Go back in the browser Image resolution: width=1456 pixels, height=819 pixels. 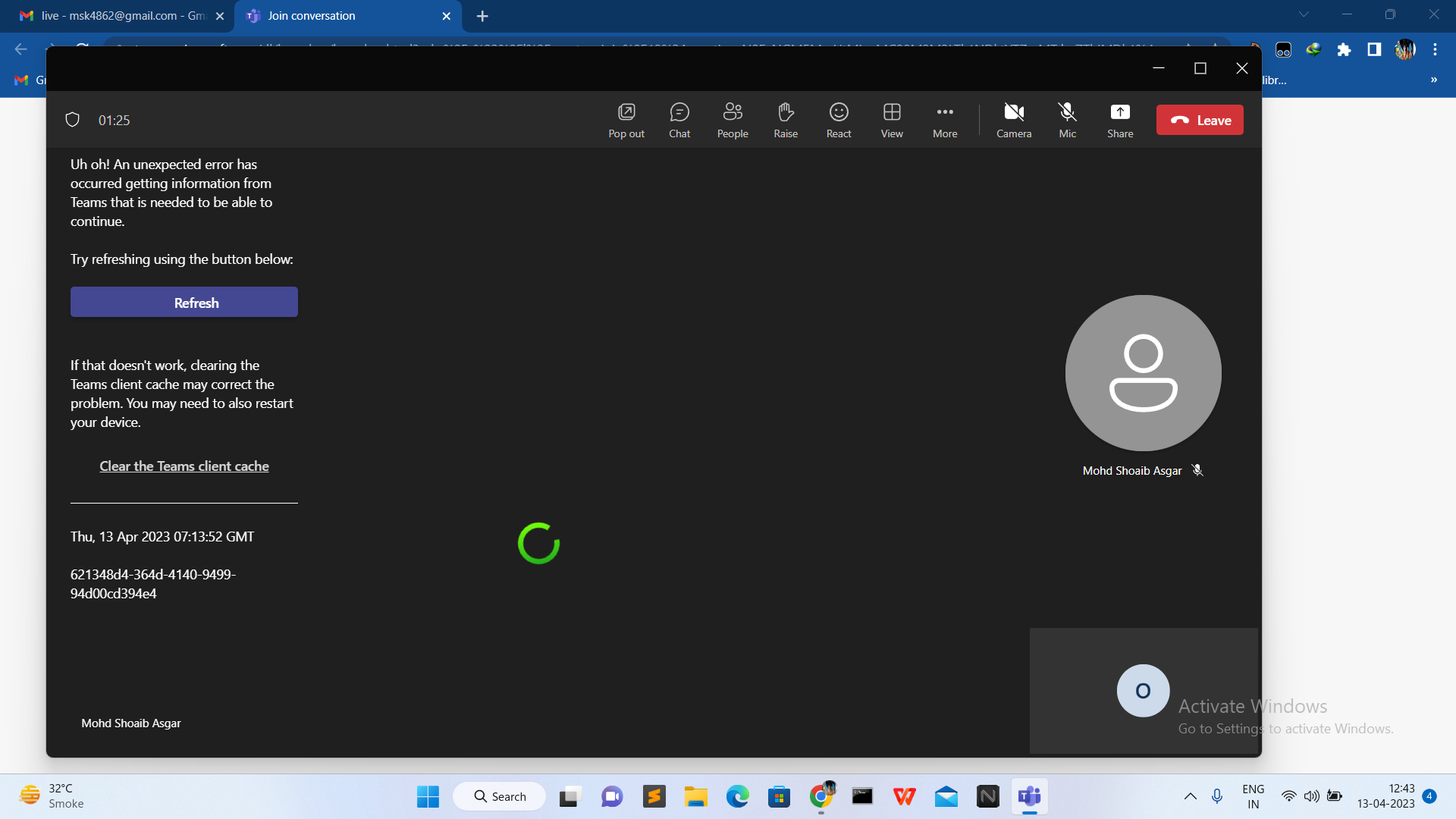tap(20, 49)
